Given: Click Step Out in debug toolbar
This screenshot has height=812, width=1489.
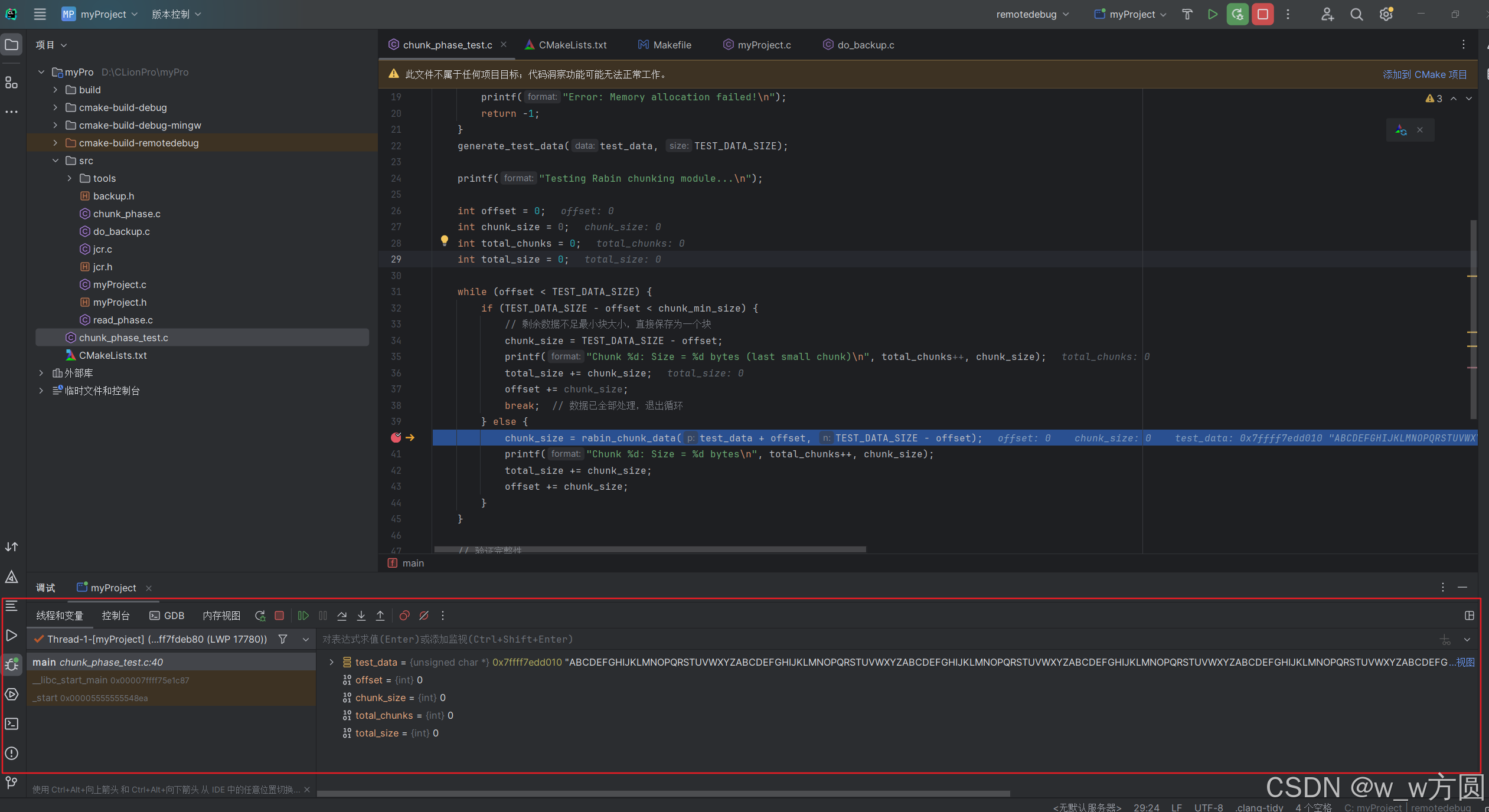Looking at the screenshot, I should (x=380, y=615).
